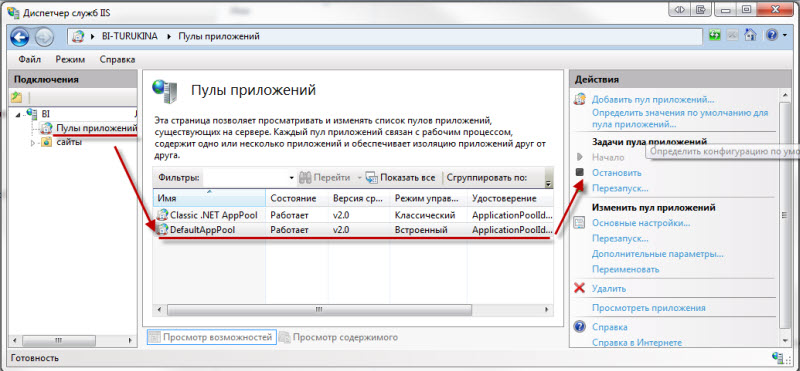Select сайты node in connections tree

coord(69,142)
